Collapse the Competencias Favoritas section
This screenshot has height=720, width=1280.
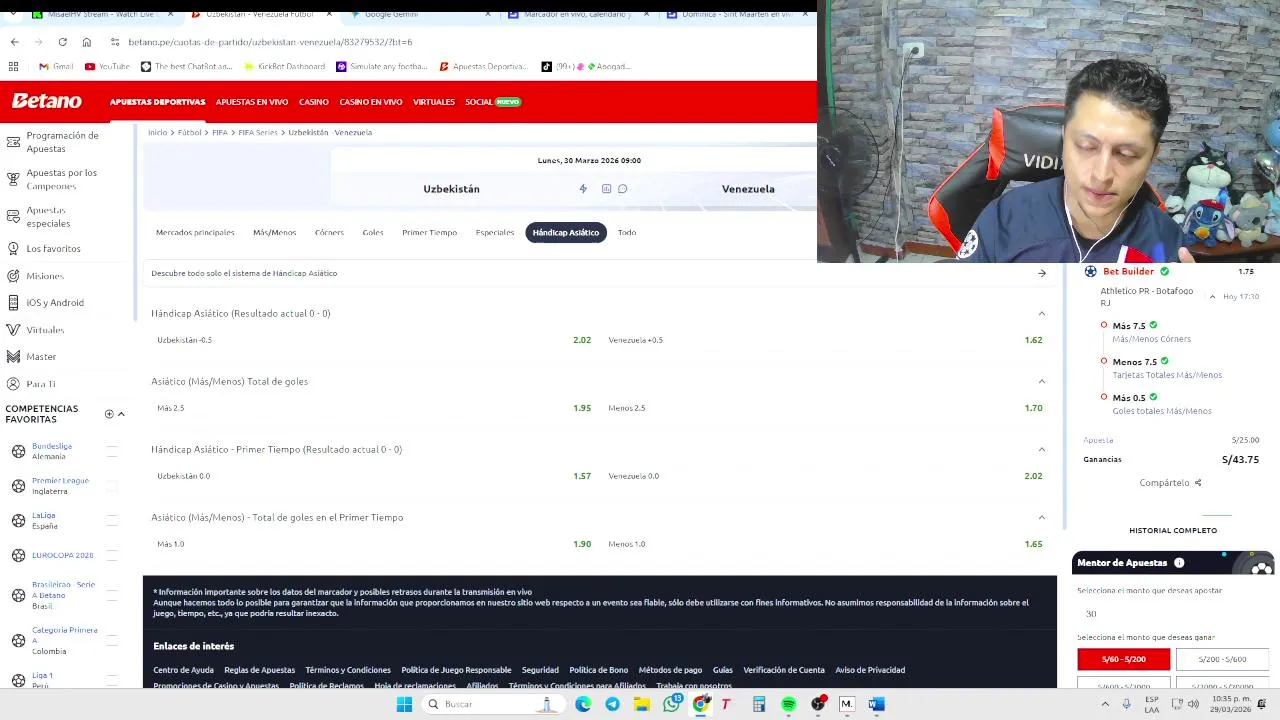[121, 414]
